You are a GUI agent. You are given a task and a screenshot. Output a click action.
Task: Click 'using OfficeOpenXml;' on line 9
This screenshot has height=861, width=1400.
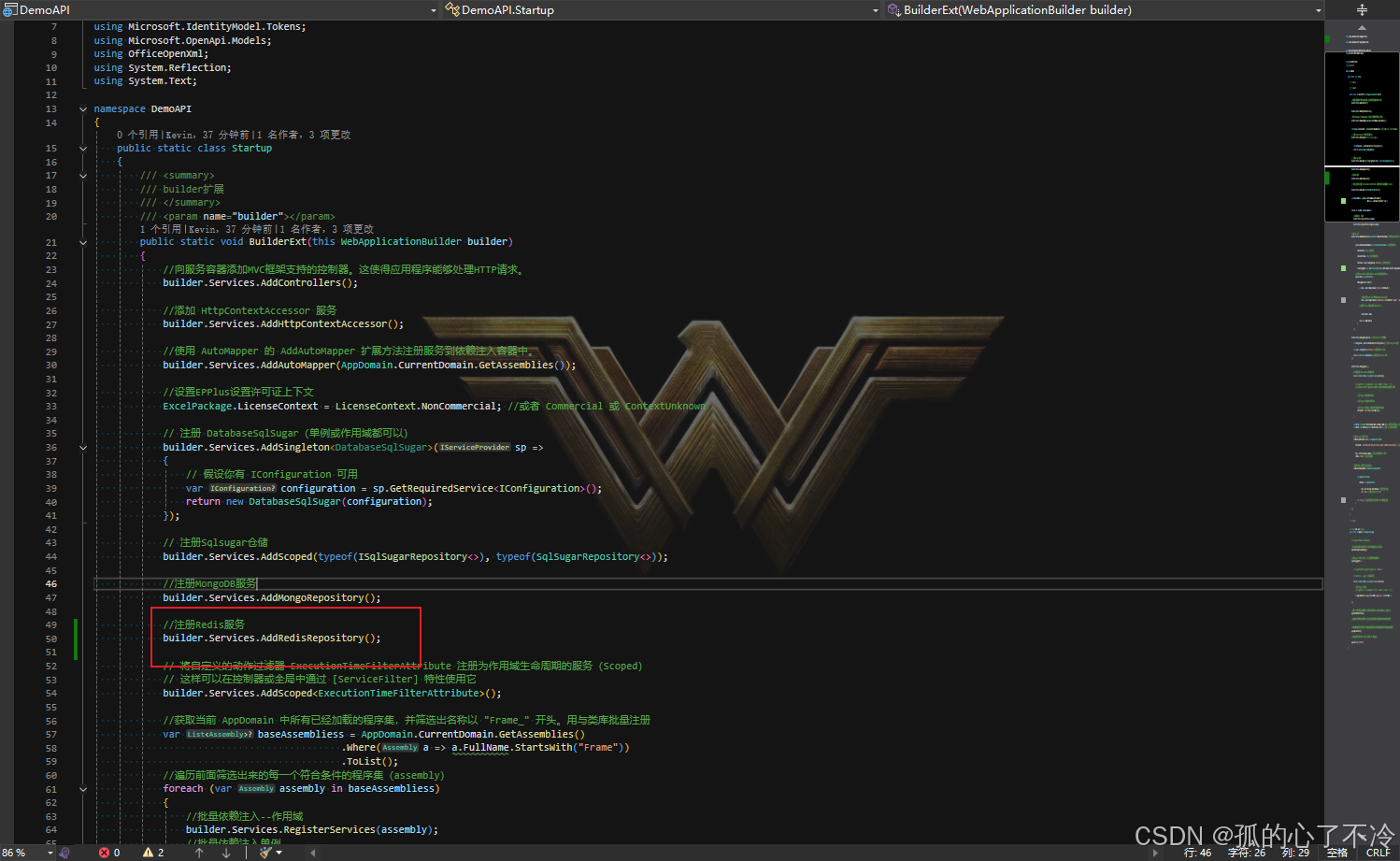151,54
